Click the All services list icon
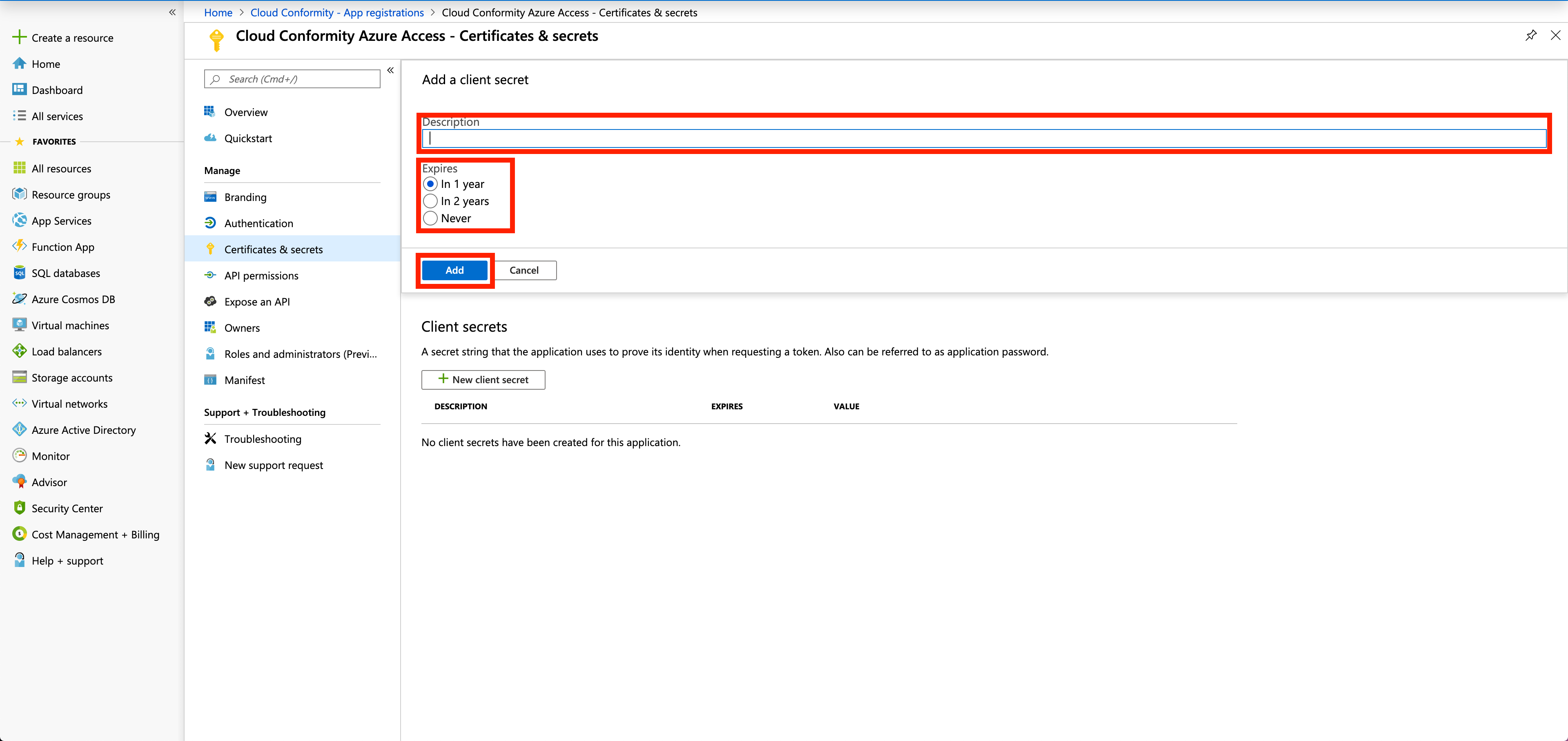Viewport: 1568px width, 741px height. tap(20, 116)
